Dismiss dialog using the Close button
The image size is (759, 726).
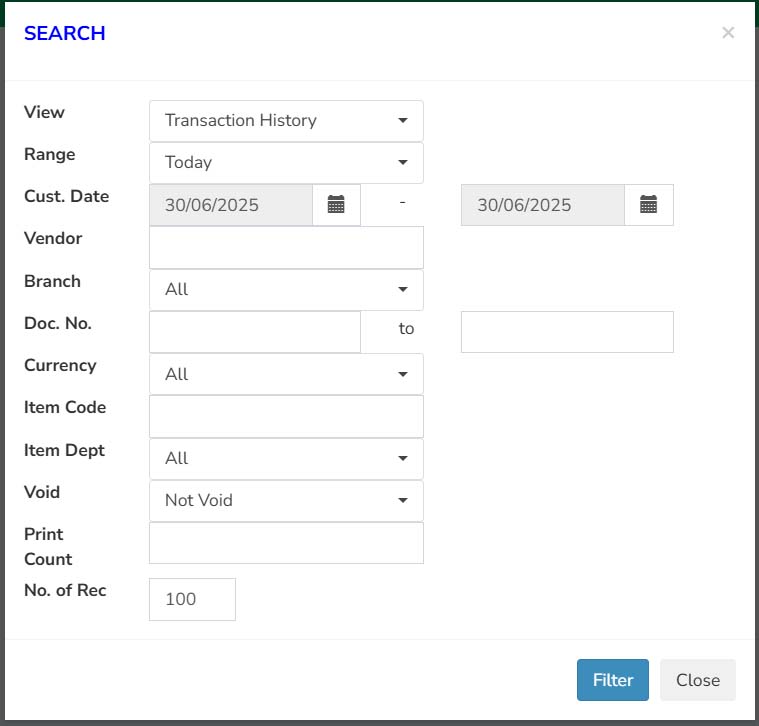(x=698, y=680)
